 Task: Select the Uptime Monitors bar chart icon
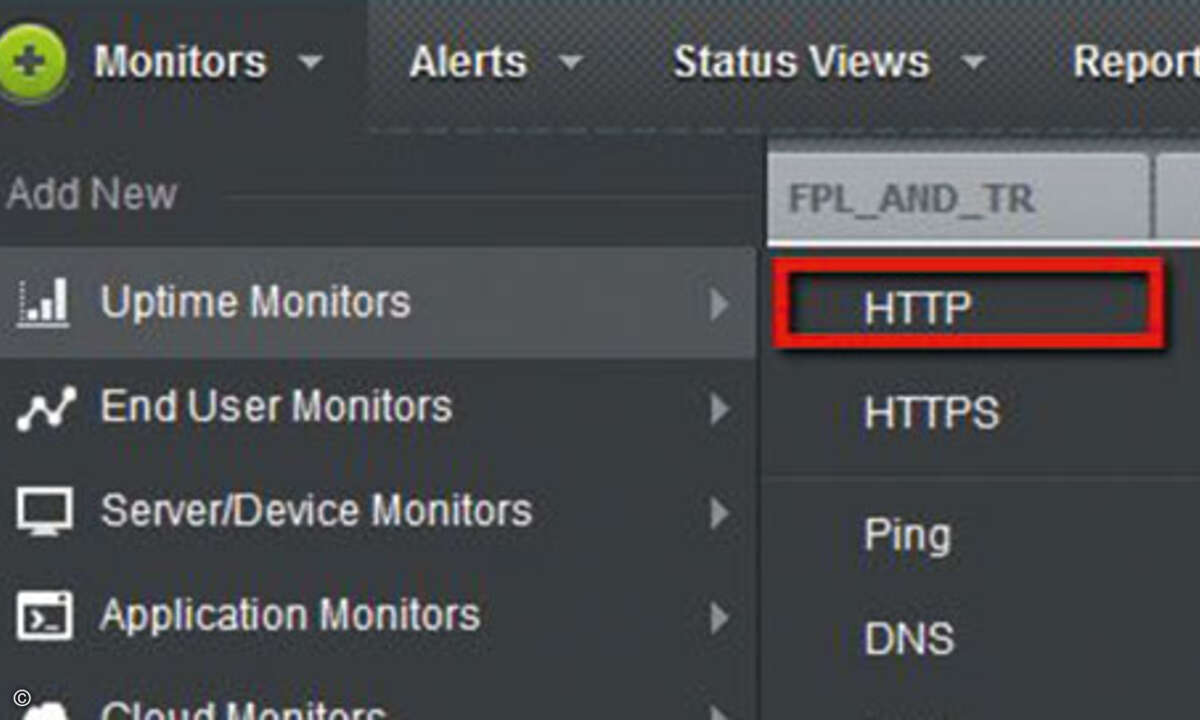point(43,302)
